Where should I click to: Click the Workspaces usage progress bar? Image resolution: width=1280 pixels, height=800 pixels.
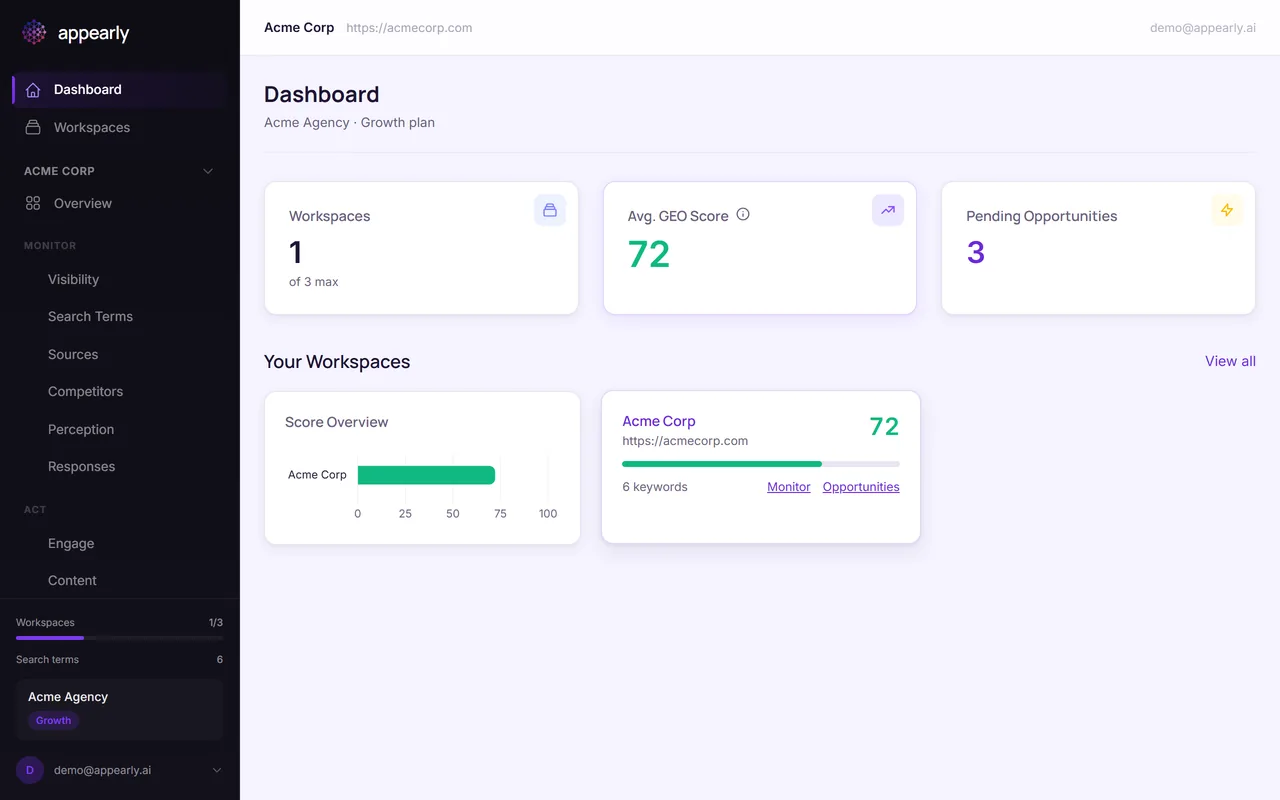(x=119, y=637)
